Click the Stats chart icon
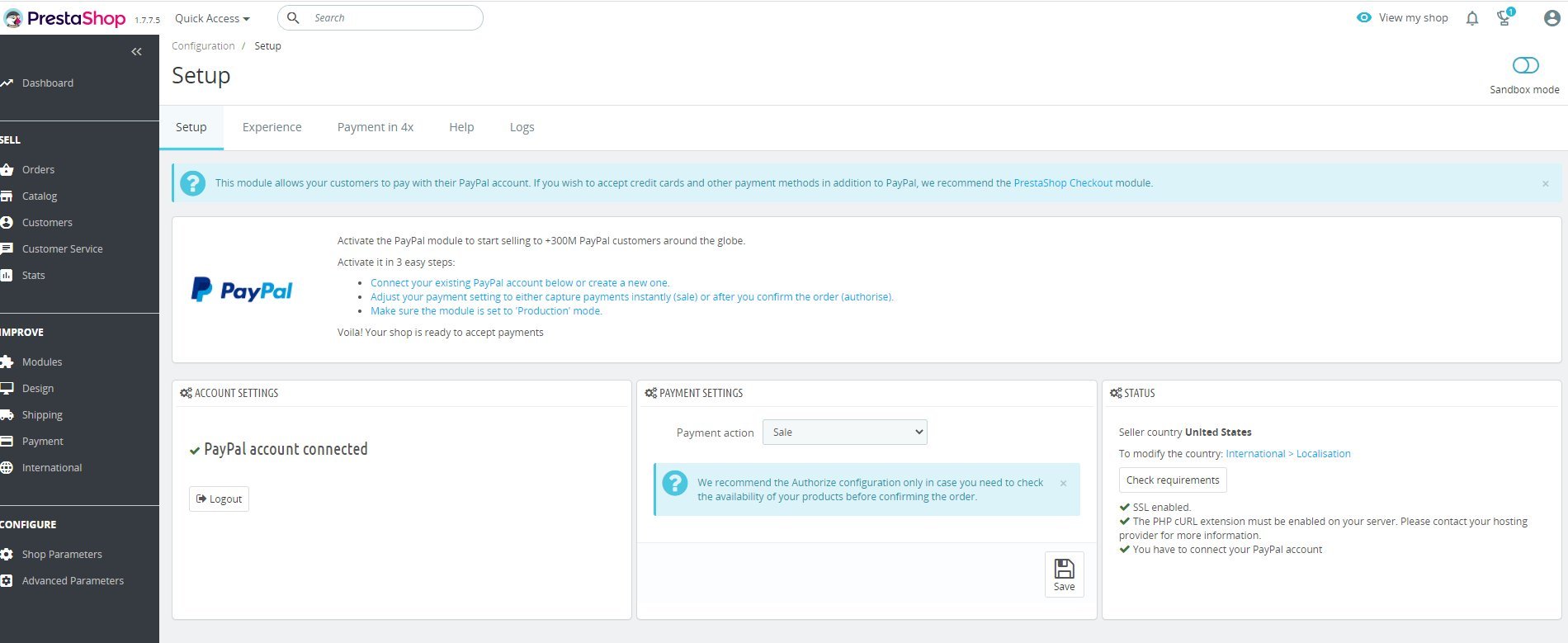The width and height of the screenshot is (1568, 643). (7, 275)
